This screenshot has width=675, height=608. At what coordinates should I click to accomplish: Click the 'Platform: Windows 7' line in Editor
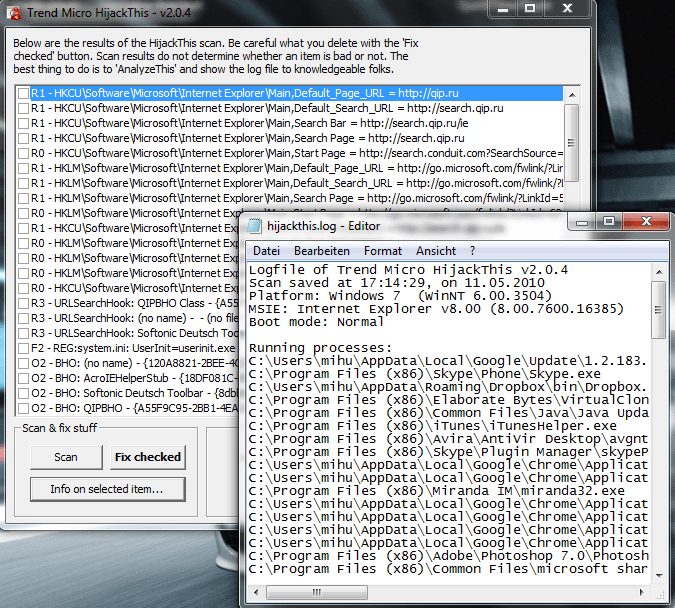pyautogui.click(x=400, y=296)
